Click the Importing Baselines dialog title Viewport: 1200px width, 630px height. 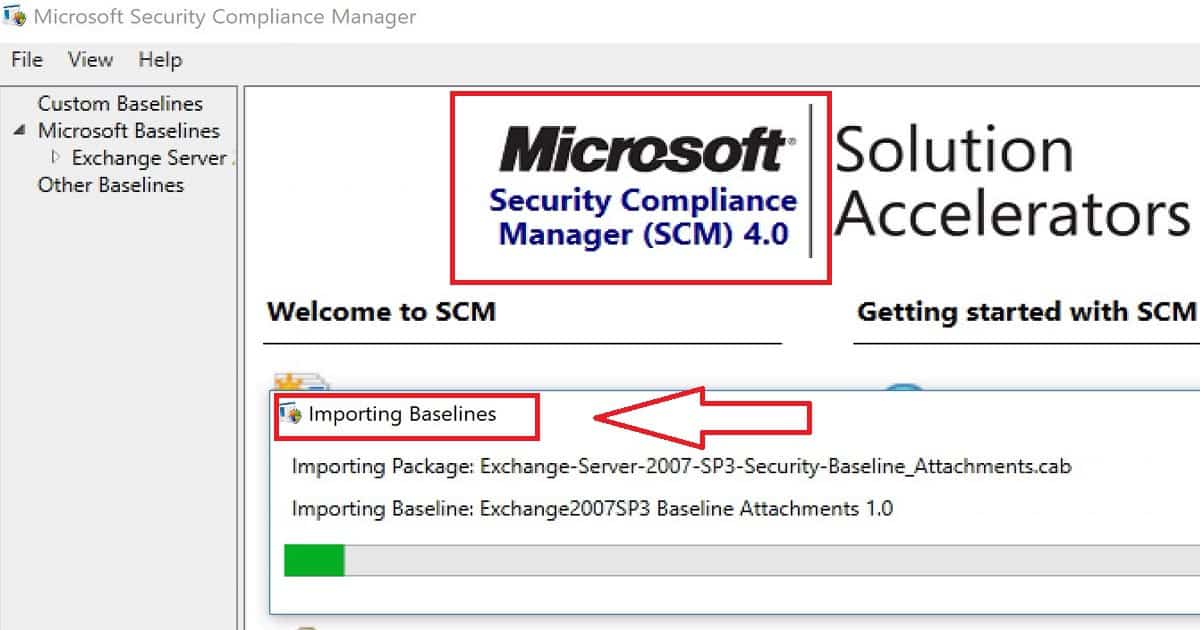(x=402, y=414)
